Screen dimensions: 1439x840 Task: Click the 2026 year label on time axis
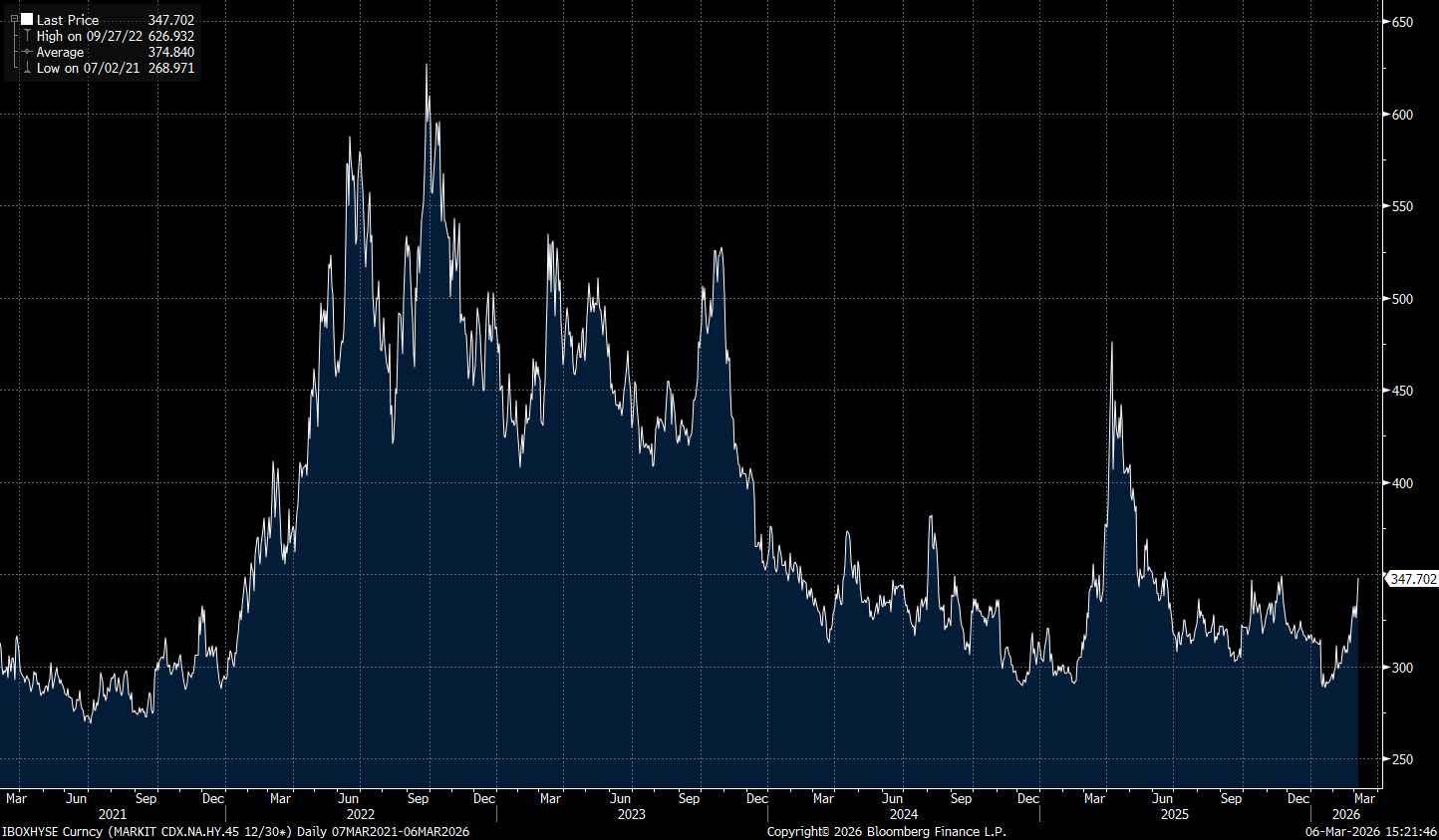click(x=1345, y=814)
